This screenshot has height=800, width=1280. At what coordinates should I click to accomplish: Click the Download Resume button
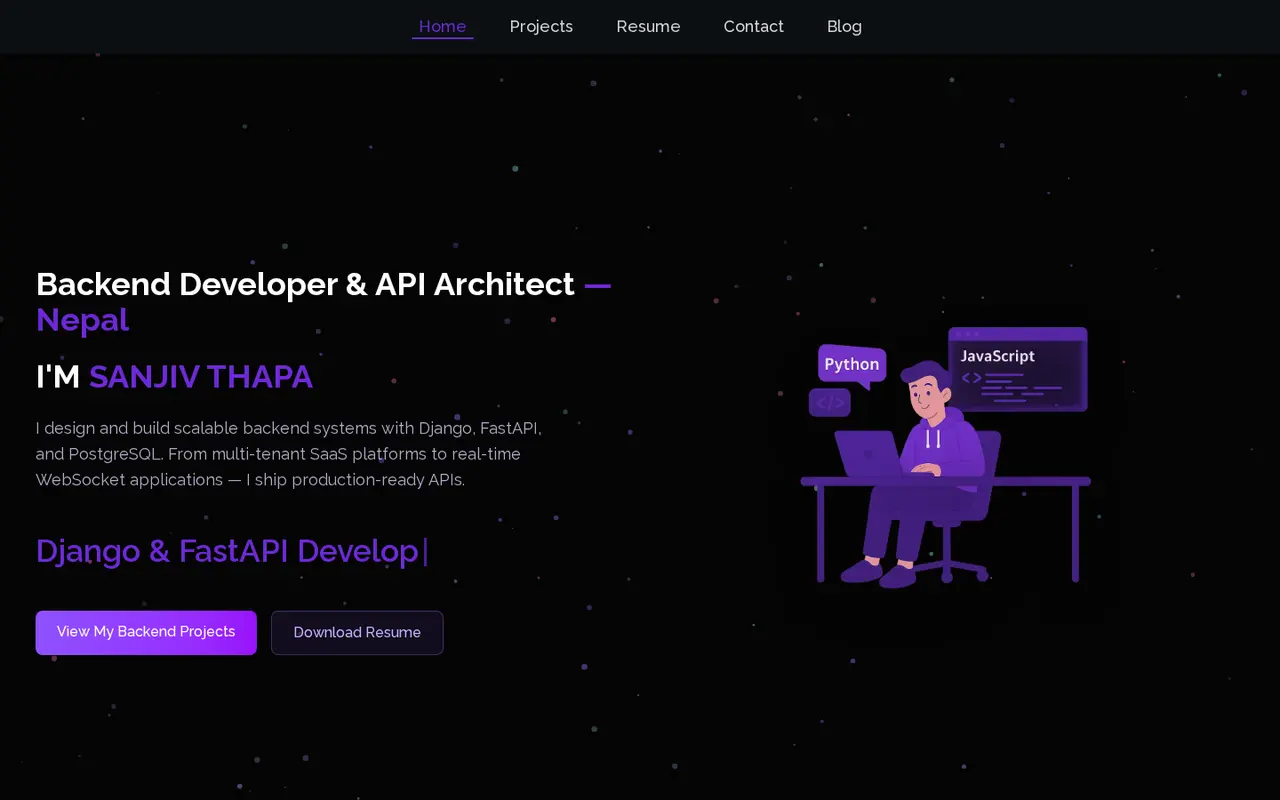357,632
